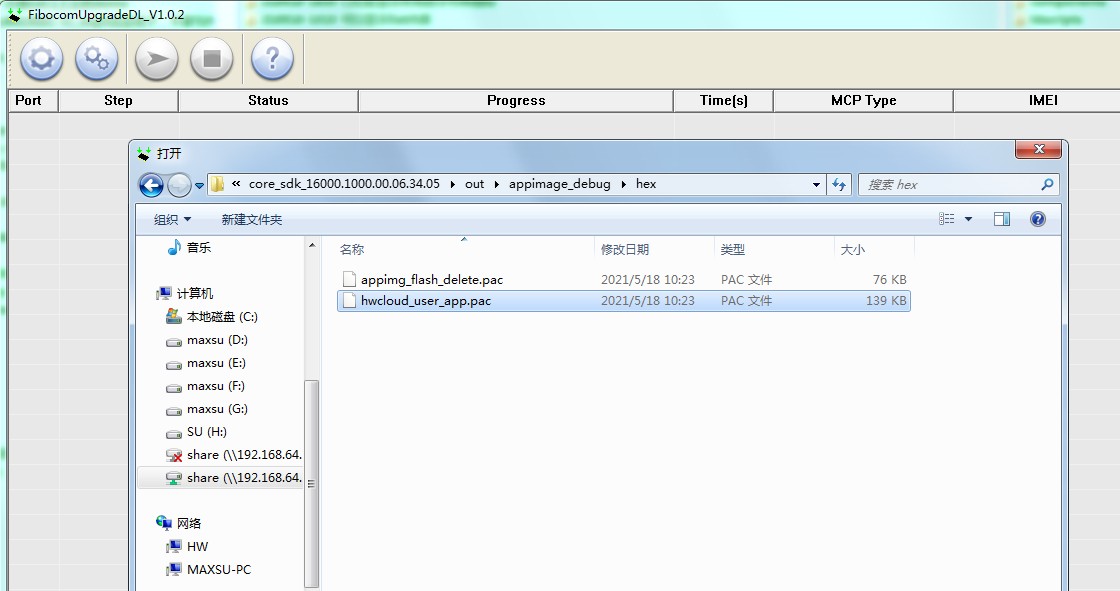Viewport: 1120px width, 591px height.
Task: Start download with the arrow button
Action: (156, 59)
